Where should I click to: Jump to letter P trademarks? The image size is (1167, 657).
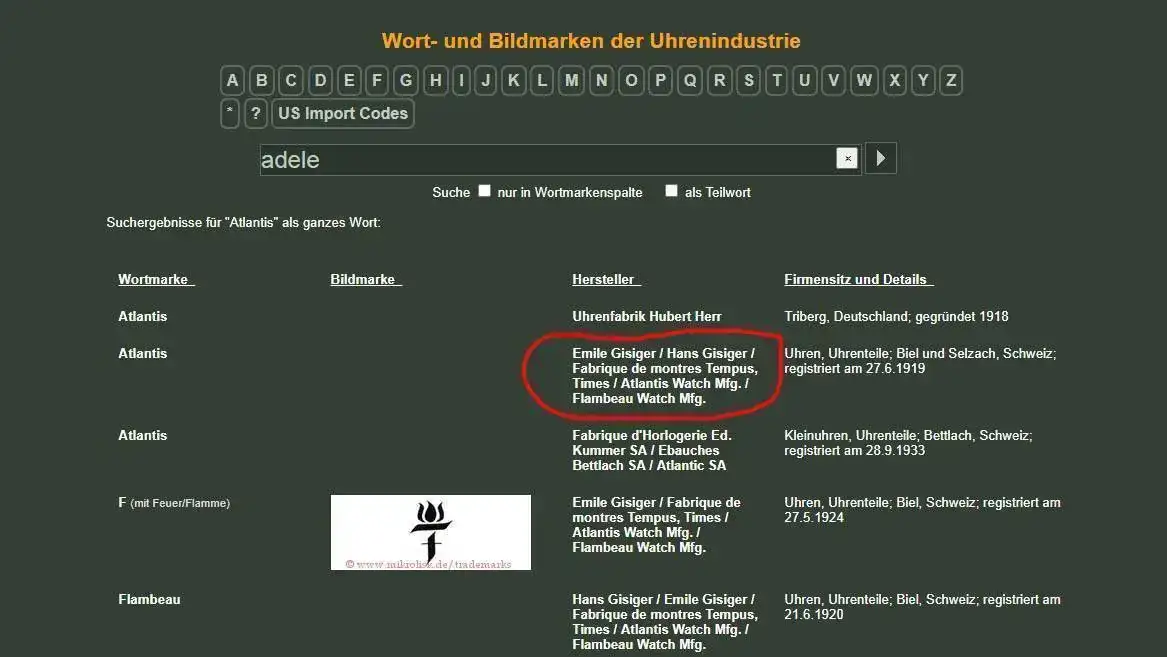[x=660, y=80]
